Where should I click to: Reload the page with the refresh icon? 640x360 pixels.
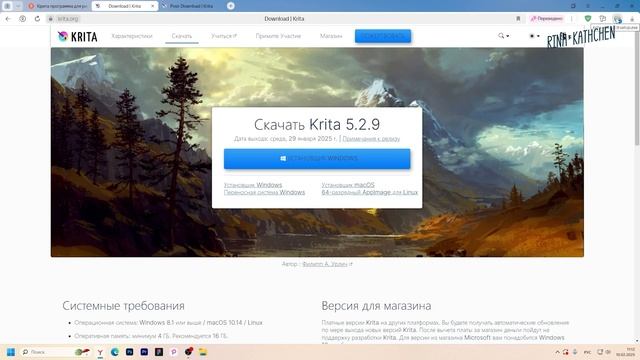[37, 19]
